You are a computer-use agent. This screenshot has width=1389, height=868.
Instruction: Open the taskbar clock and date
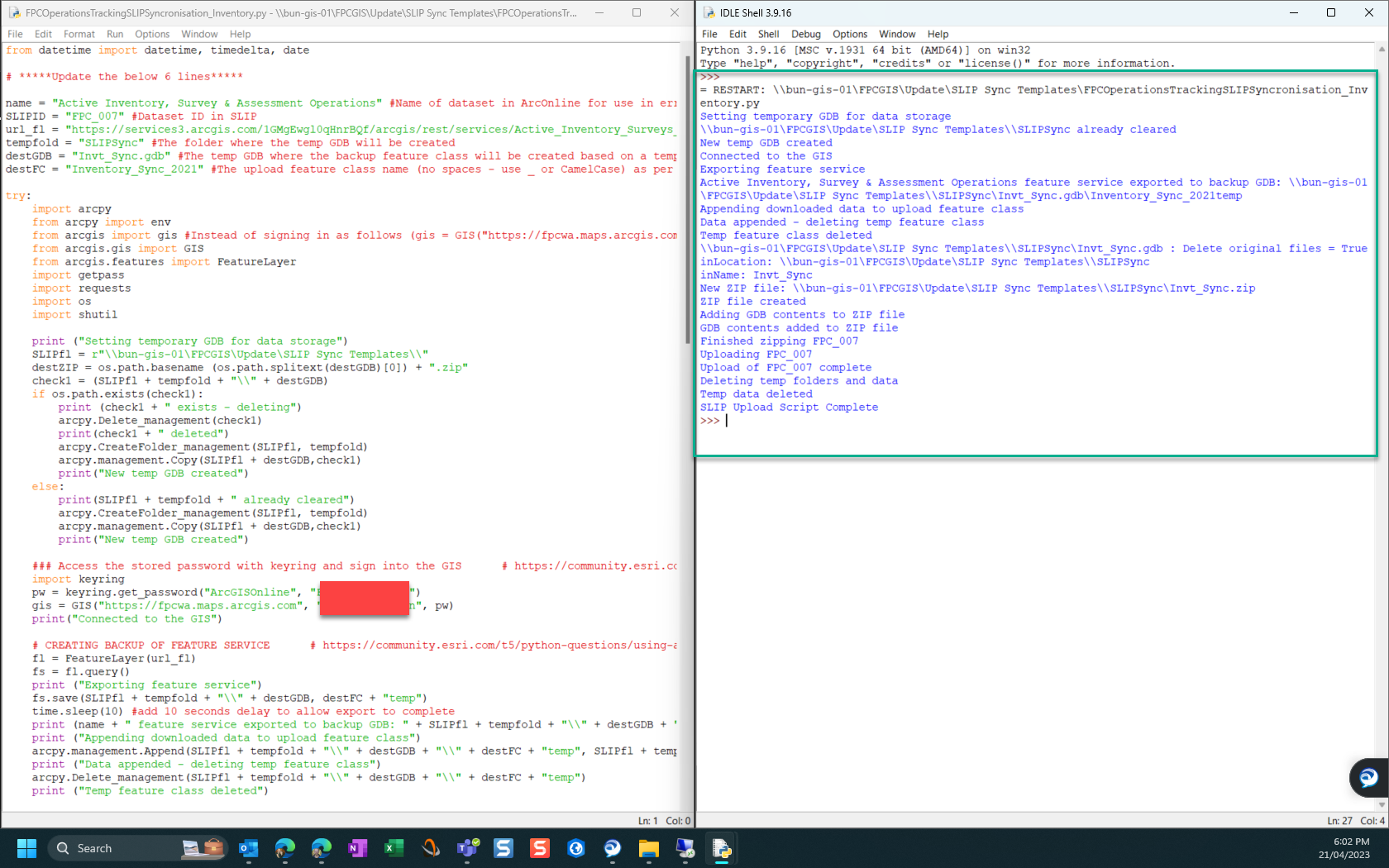[x=1344, y=848]
